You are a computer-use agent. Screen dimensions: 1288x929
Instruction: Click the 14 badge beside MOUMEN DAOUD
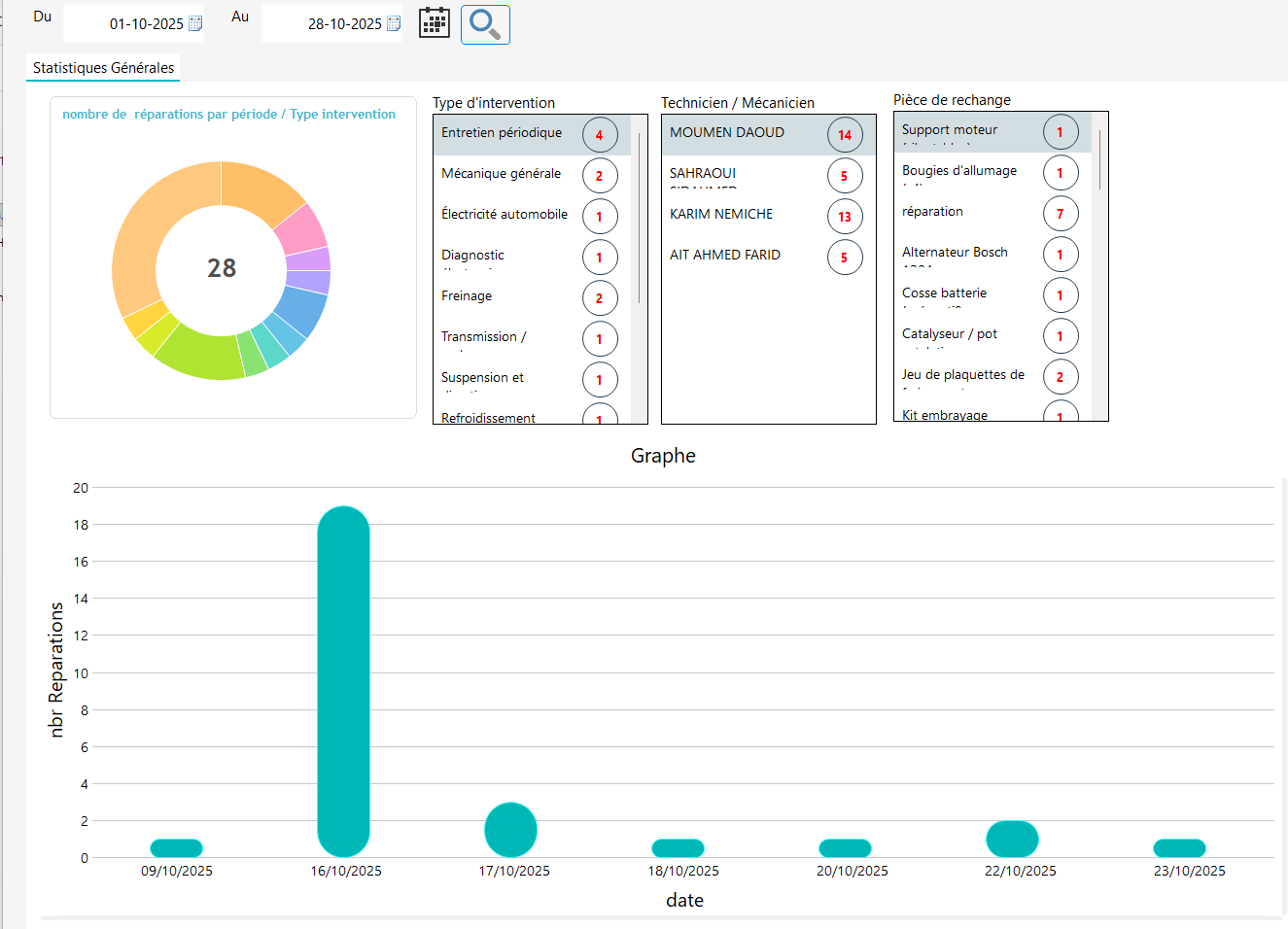[x=844, y=135]
